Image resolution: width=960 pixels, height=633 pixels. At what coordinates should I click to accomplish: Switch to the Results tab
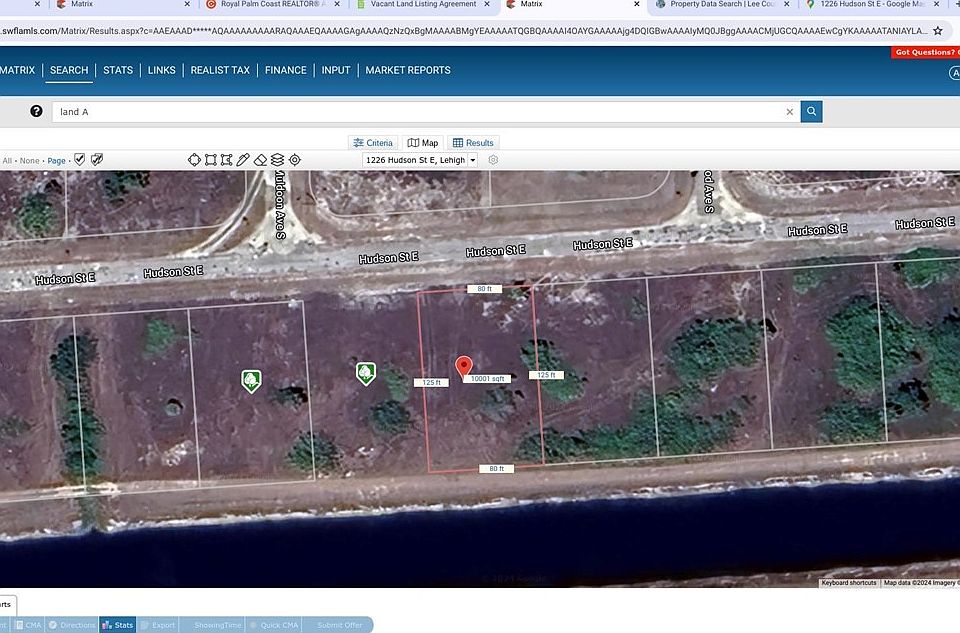(473, 143)
